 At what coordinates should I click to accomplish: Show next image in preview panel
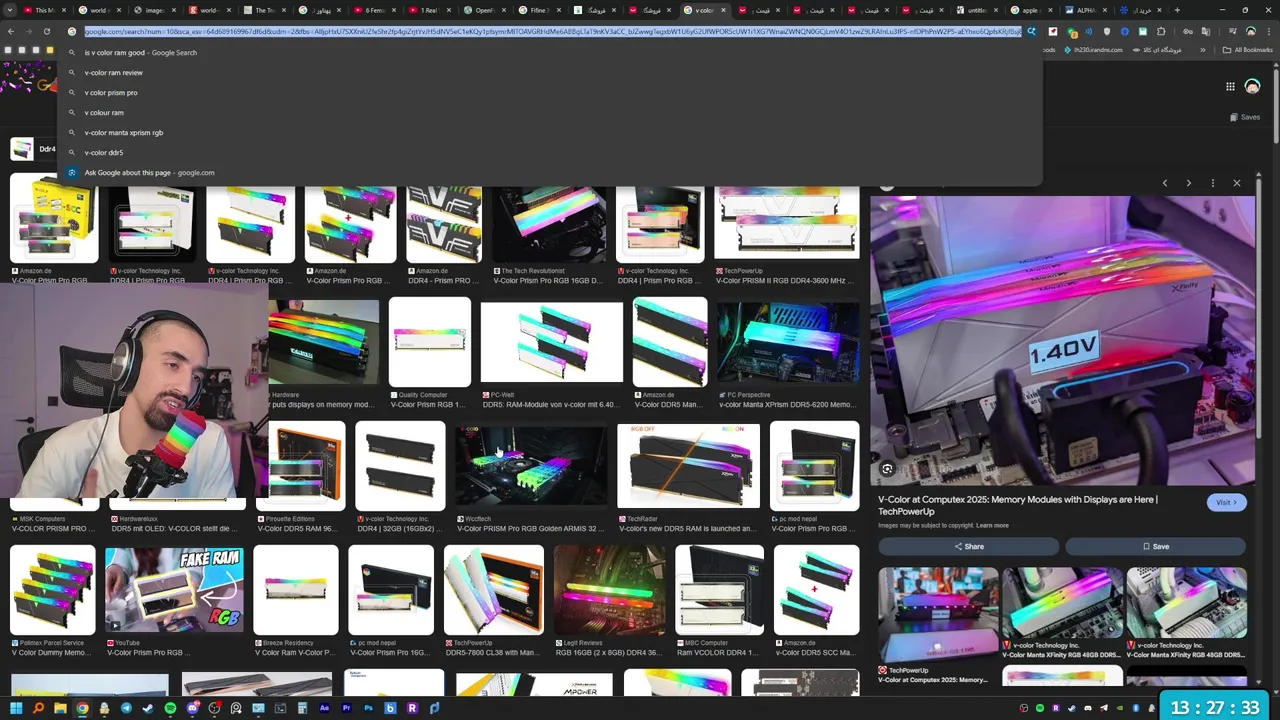[1189, 183]
